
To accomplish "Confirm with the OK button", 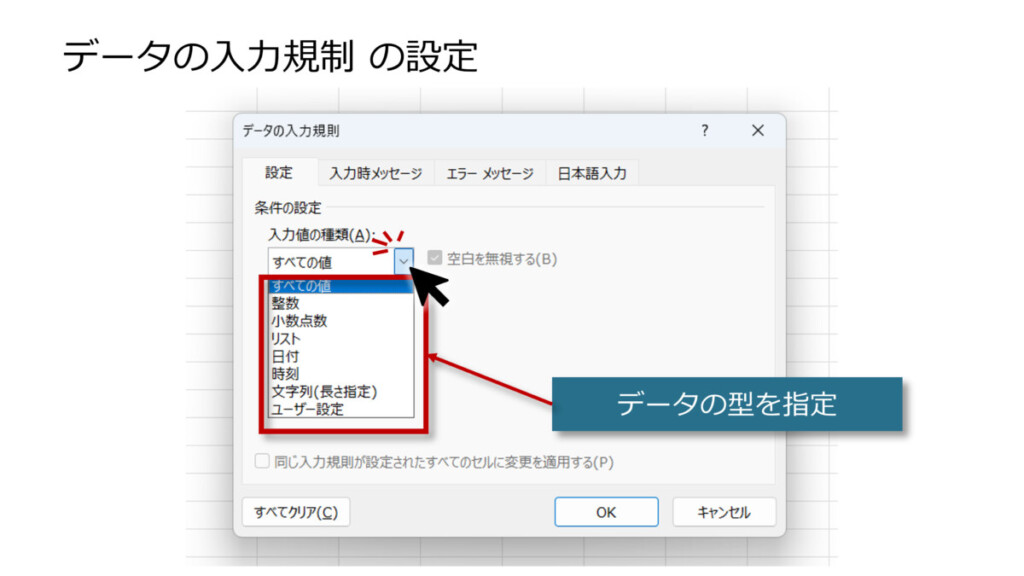I will point(606,512).
